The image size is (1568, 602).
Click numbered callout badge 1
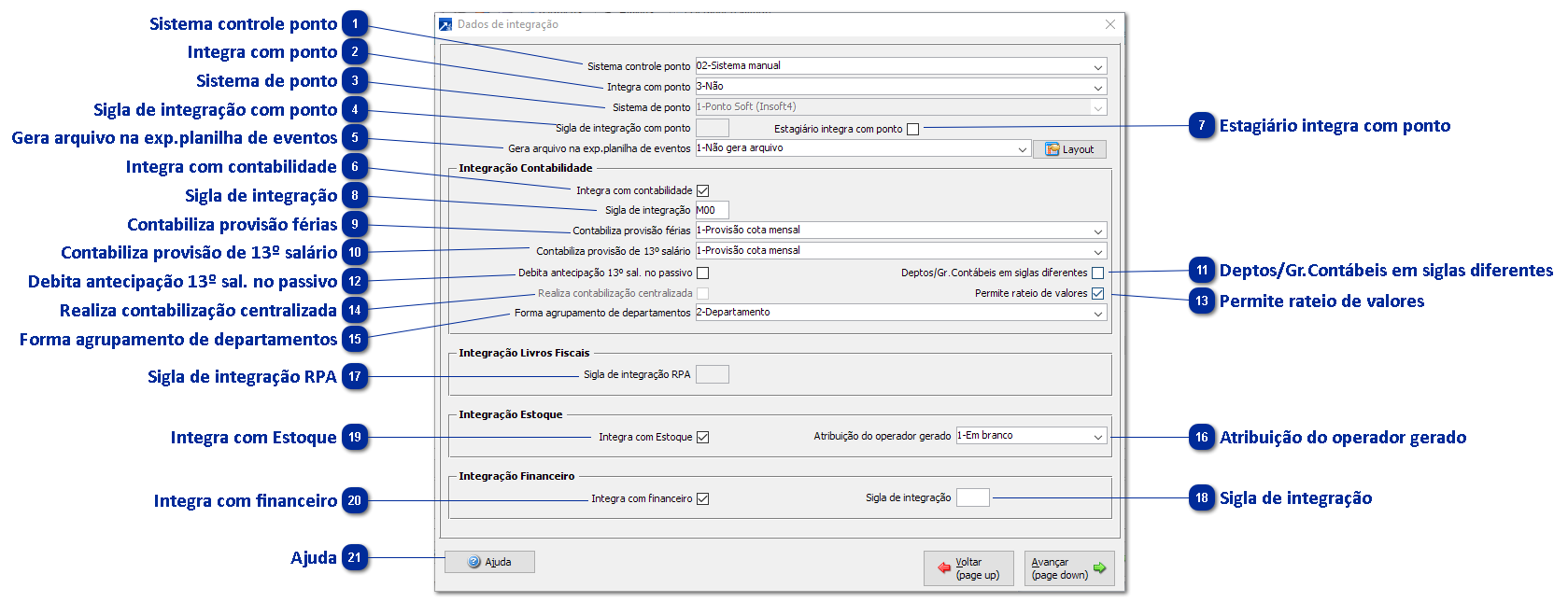[x=355, y=24]
